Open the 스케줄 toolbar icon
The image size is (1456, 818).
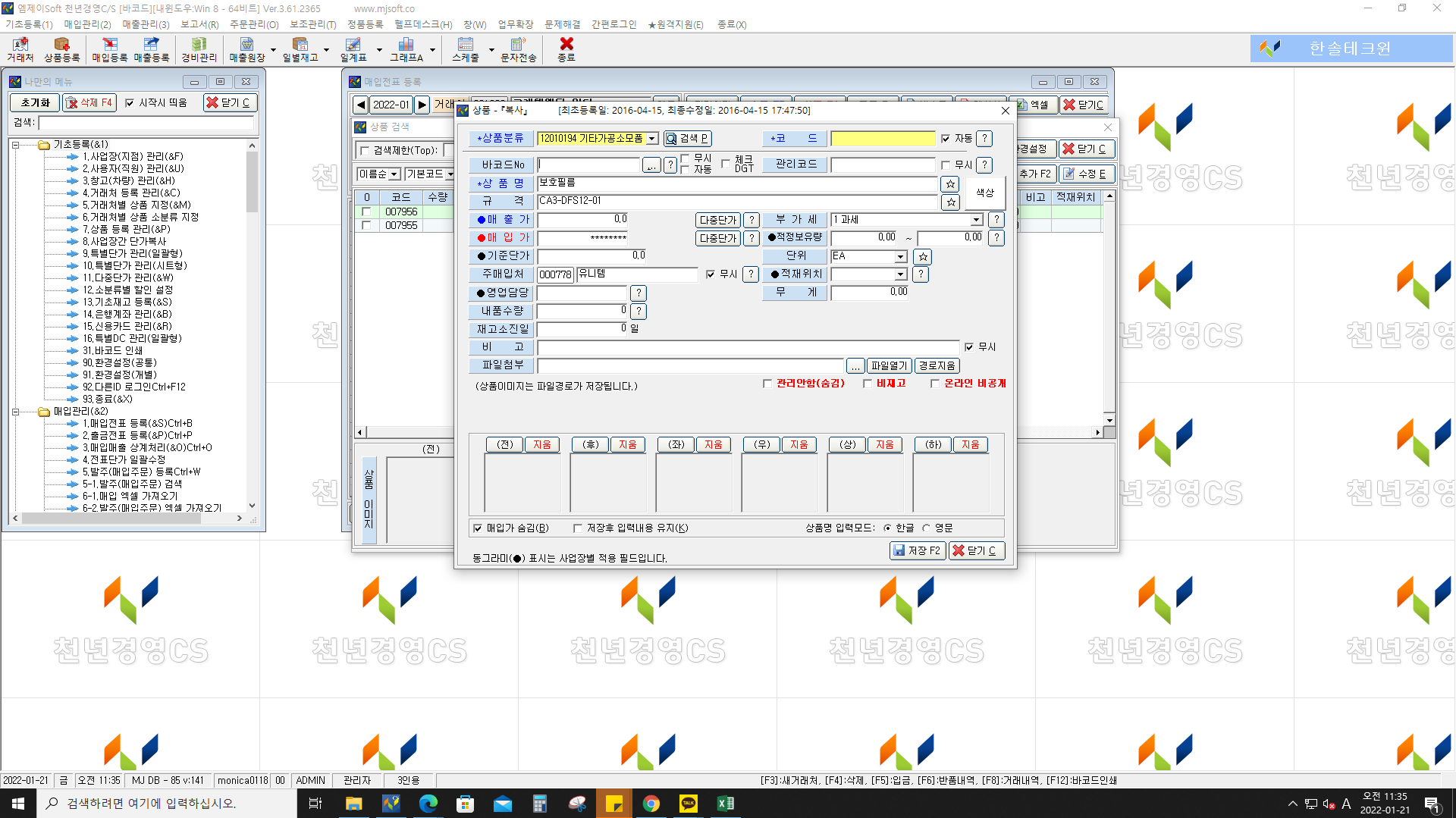tap(466, 49)
